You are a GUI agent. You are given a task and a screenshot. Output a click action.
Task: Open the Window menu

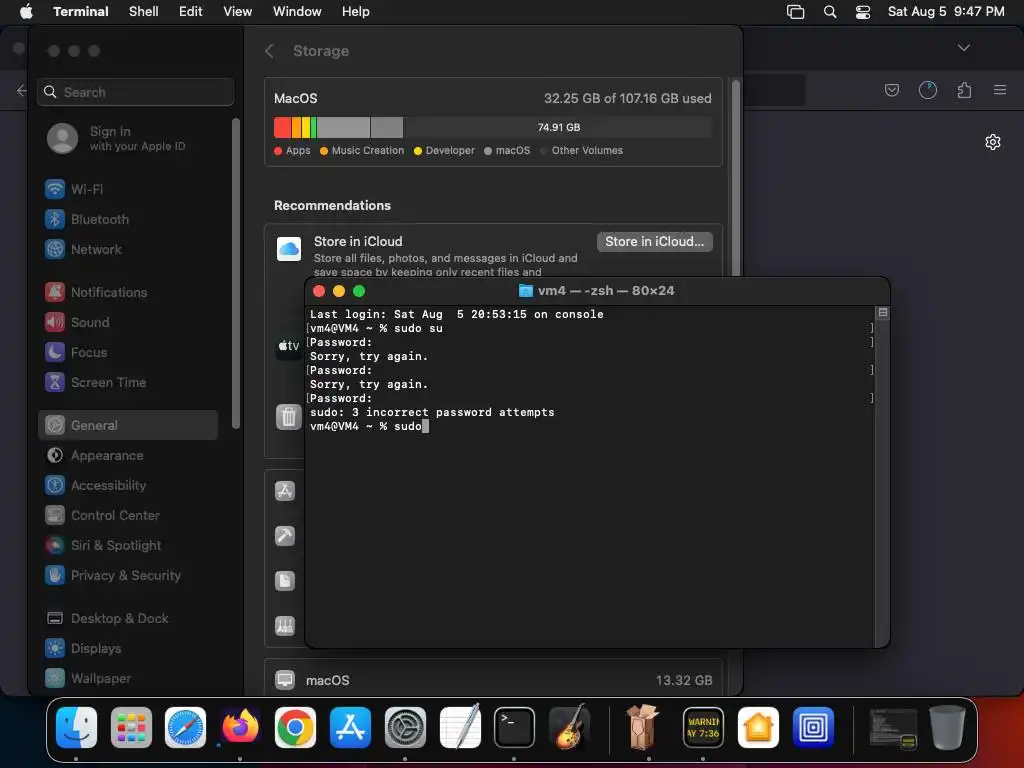click(x=297, y=12)
